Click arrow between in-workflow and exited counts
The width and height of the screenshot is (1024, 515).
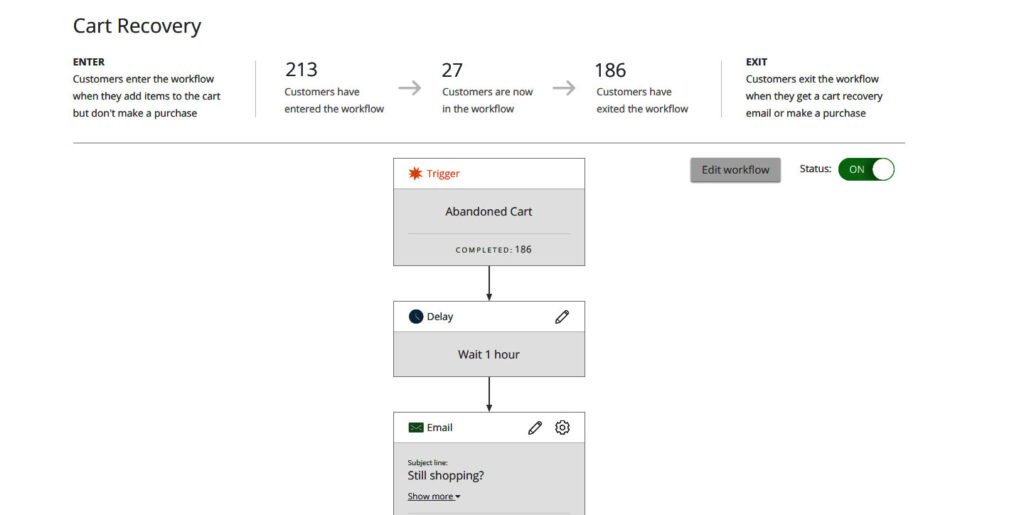[564, 88]
